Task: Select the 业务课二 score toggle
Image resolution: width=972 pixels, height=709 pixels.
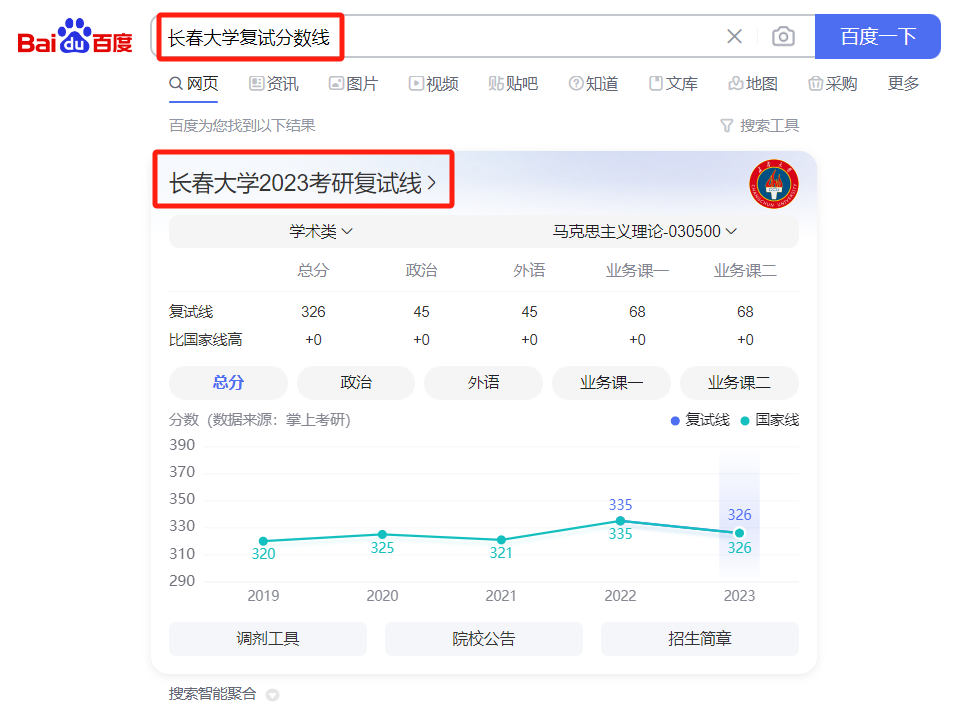Action: 739,383
